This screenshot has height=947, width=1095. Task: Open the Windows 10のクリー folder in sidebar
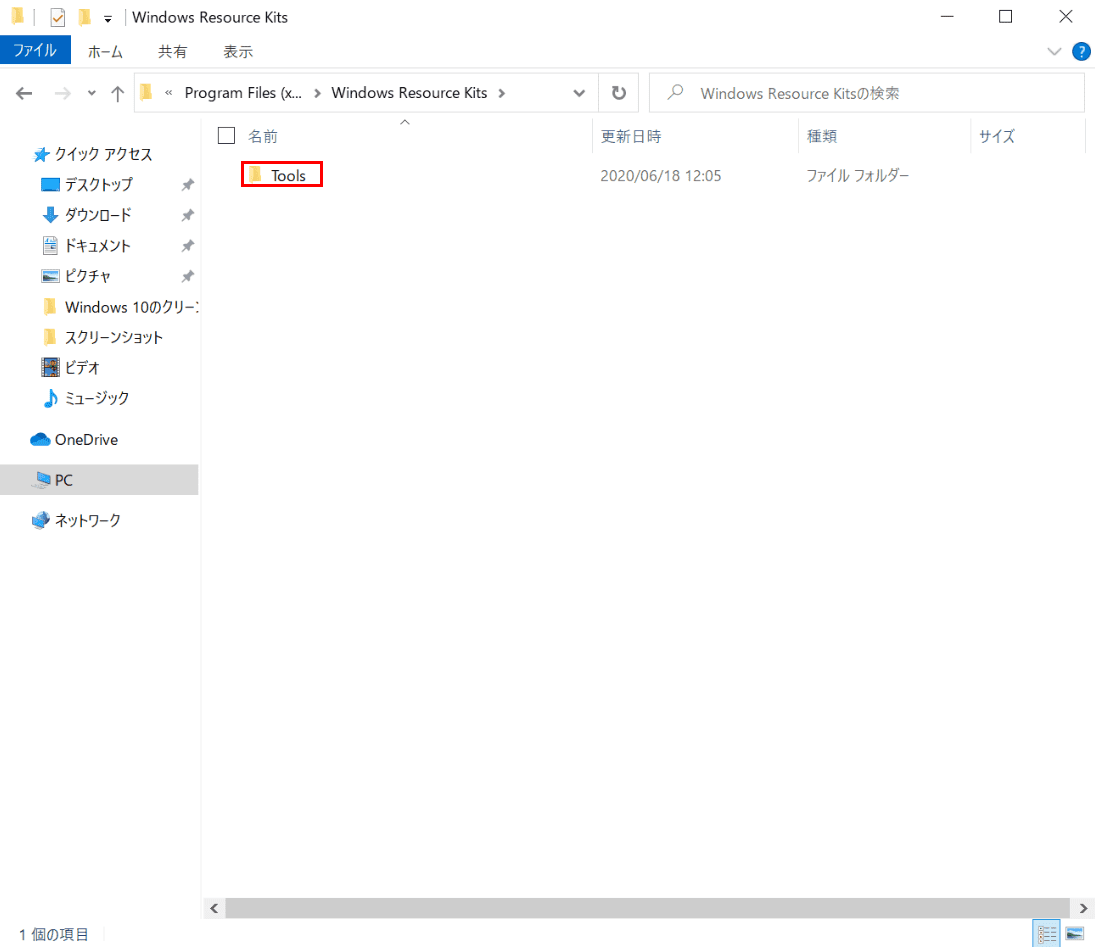[x=131, y=307]
